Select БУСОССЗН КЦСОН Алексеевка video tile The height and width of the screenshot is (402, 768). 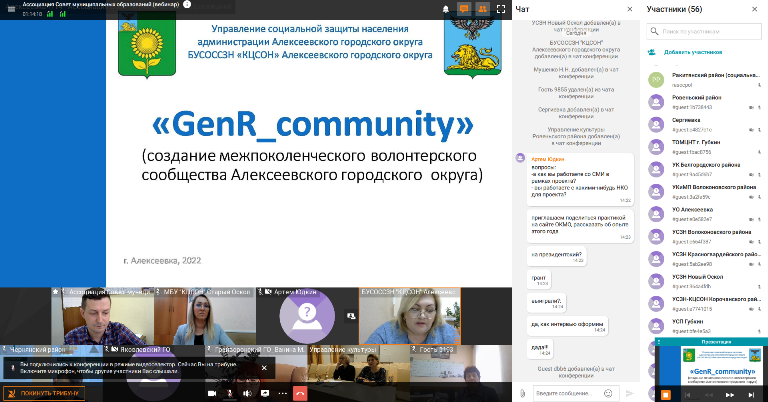click(x=410, y=316)
